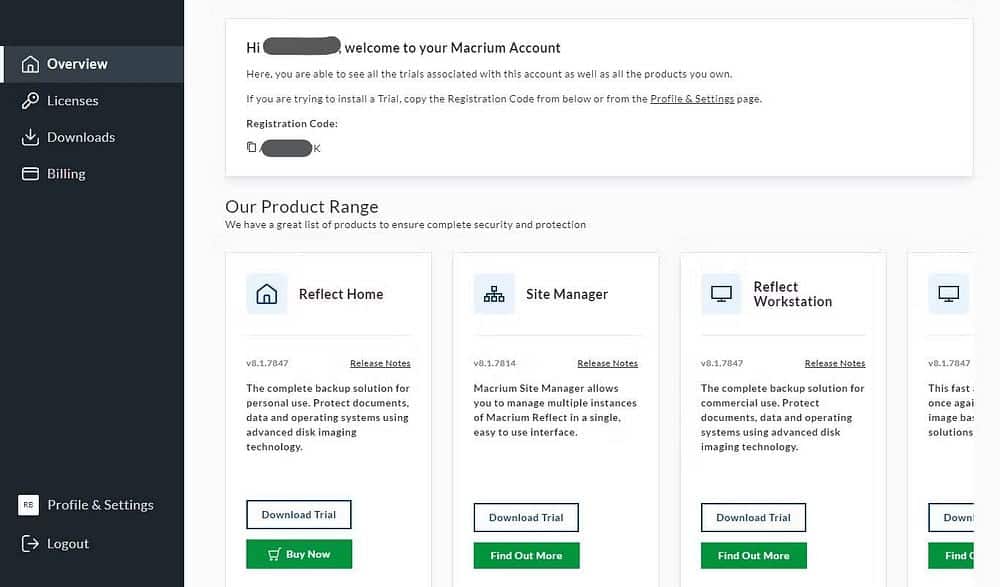The width and height of the screenshot is (1000, 587).
Task: Click the Profile & Settings avatar icon
Action: pyautogui.click(x=28, y=505)
